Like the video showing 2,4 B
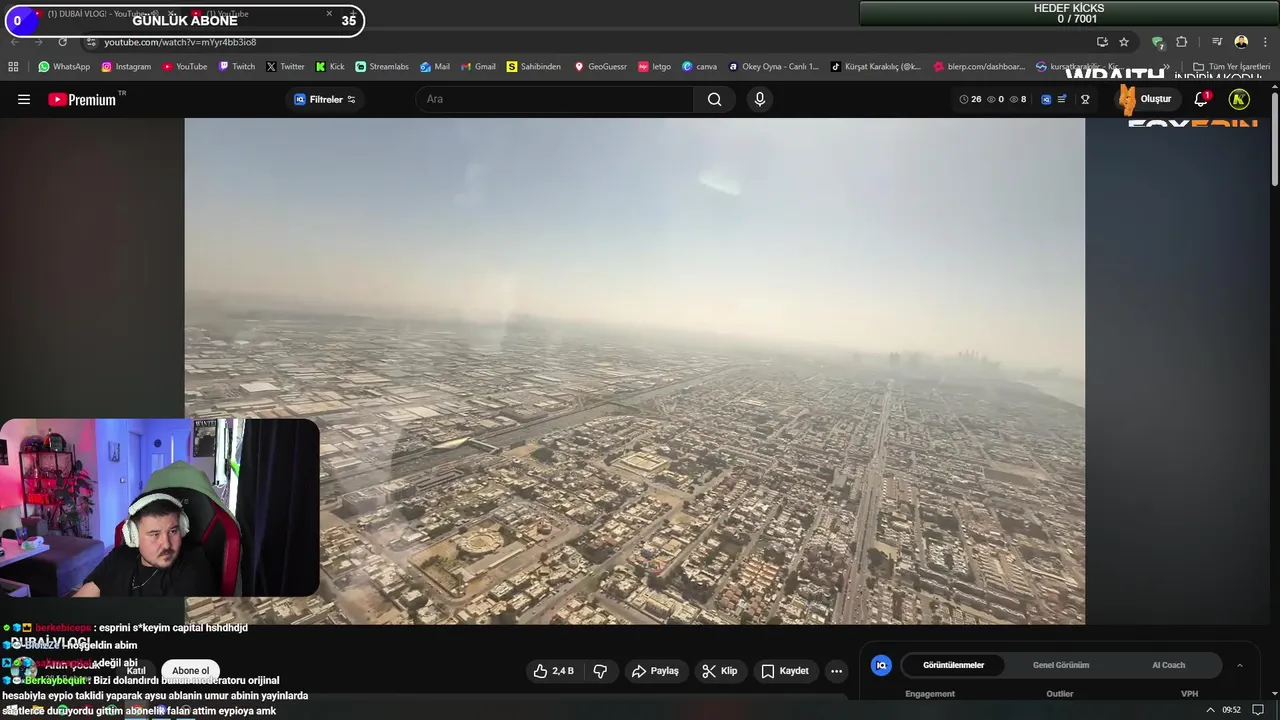The width and height of the screenshot is (1280, 720). tap(553, 671)
